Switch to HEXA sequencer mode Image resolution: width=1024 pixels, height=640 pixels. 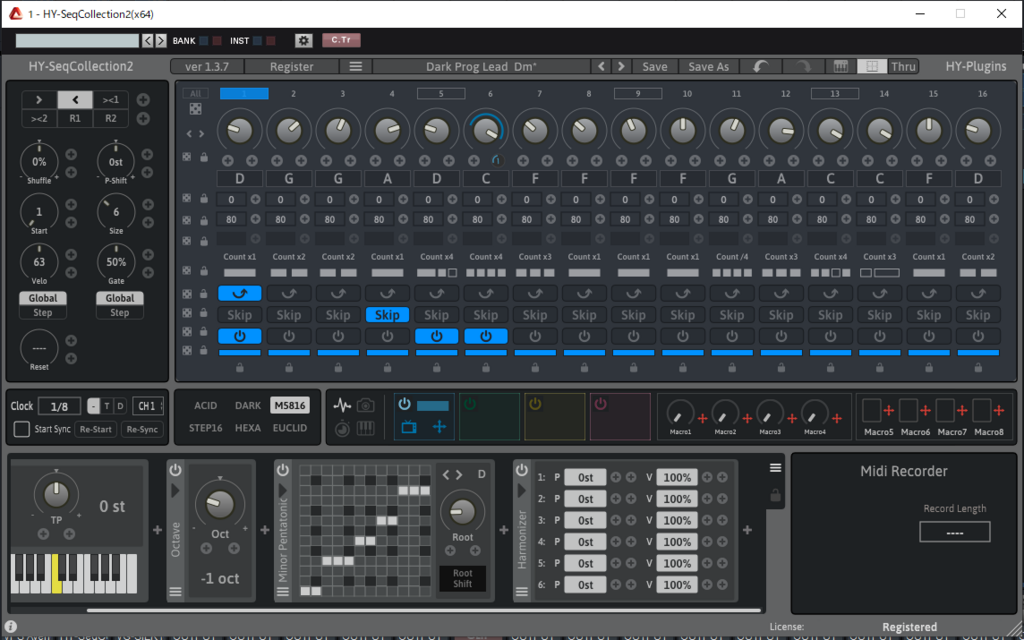click(x=248, y=428)
